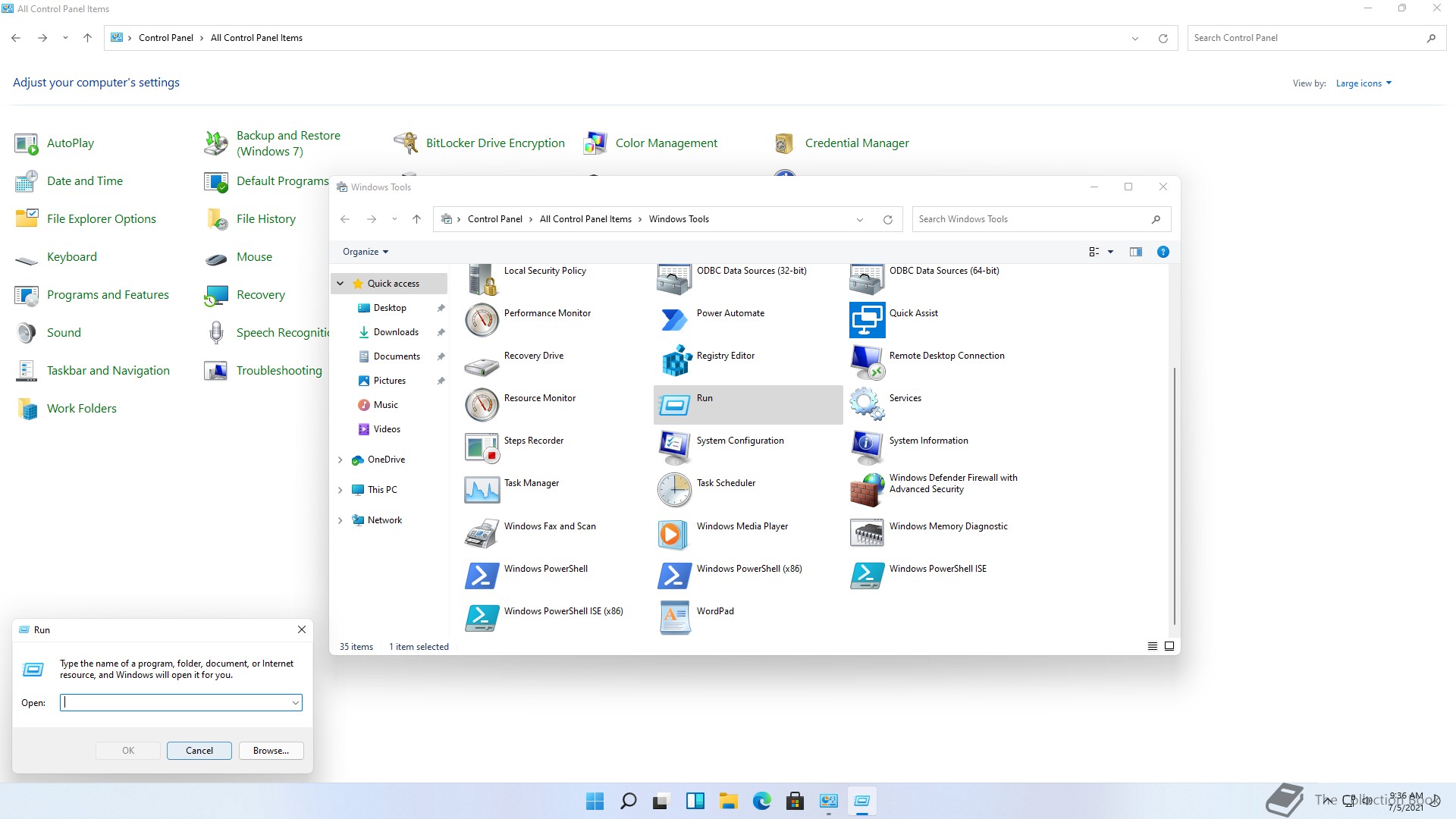
Task: Open BitLocker Drive Encryption link
Action: [x=495, y=143]
